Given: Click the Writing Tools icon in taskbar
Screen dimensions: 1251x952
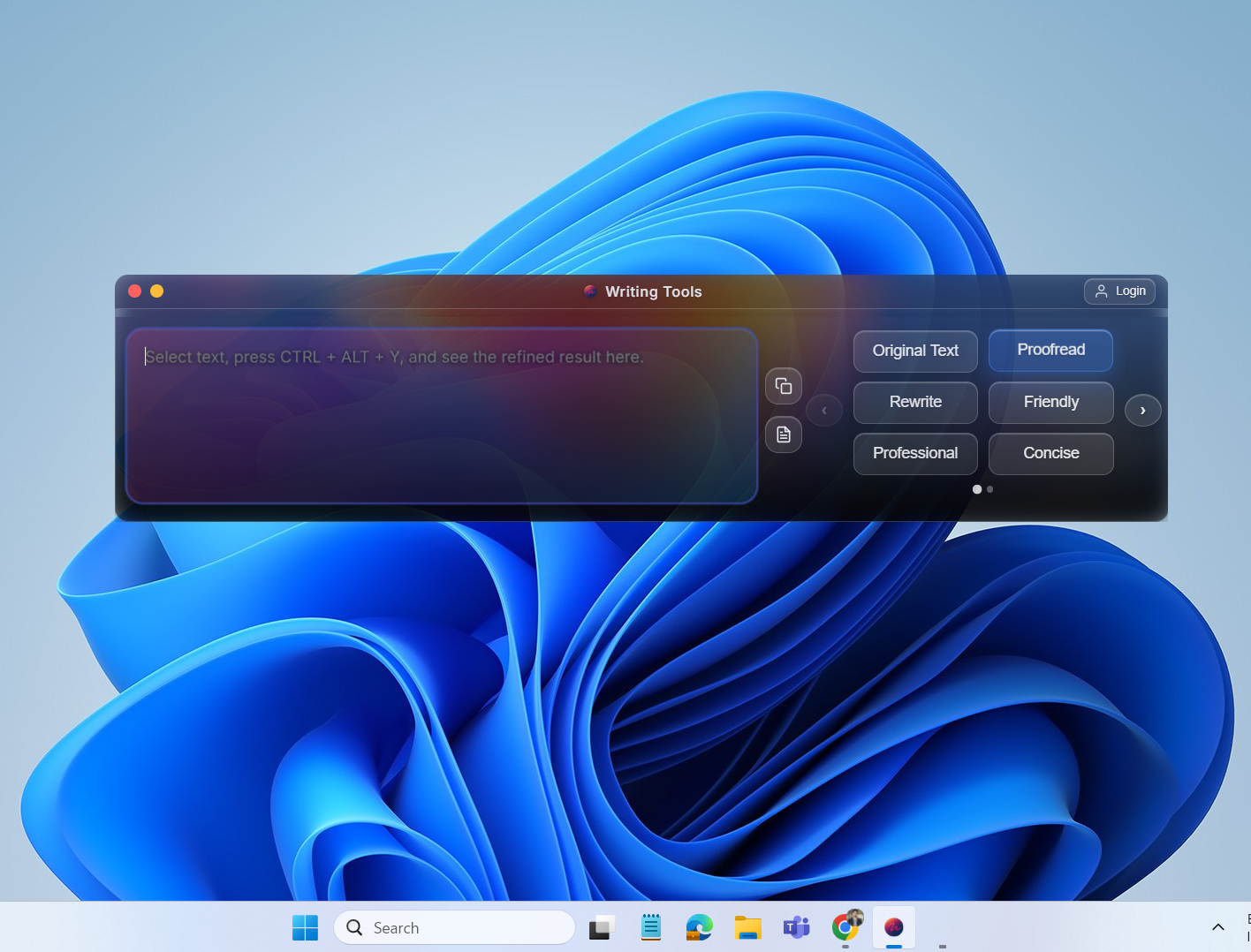Looking at the screenshot, I should (893, 927).
